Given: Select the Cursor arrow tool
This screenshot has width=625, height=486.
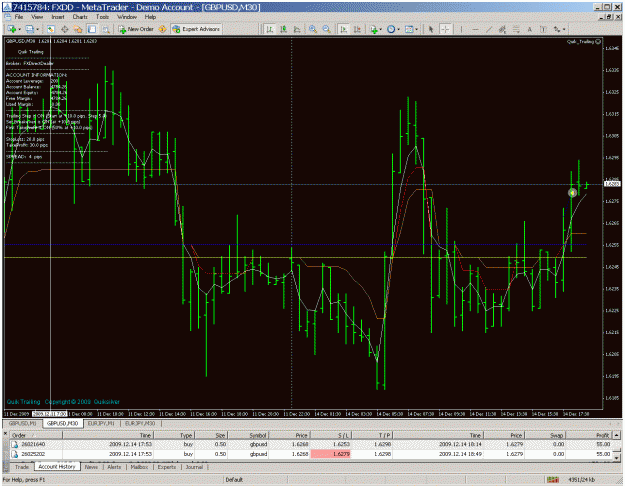Looking at the screenshot, I should pyautogui.click(x=431, y=29).
